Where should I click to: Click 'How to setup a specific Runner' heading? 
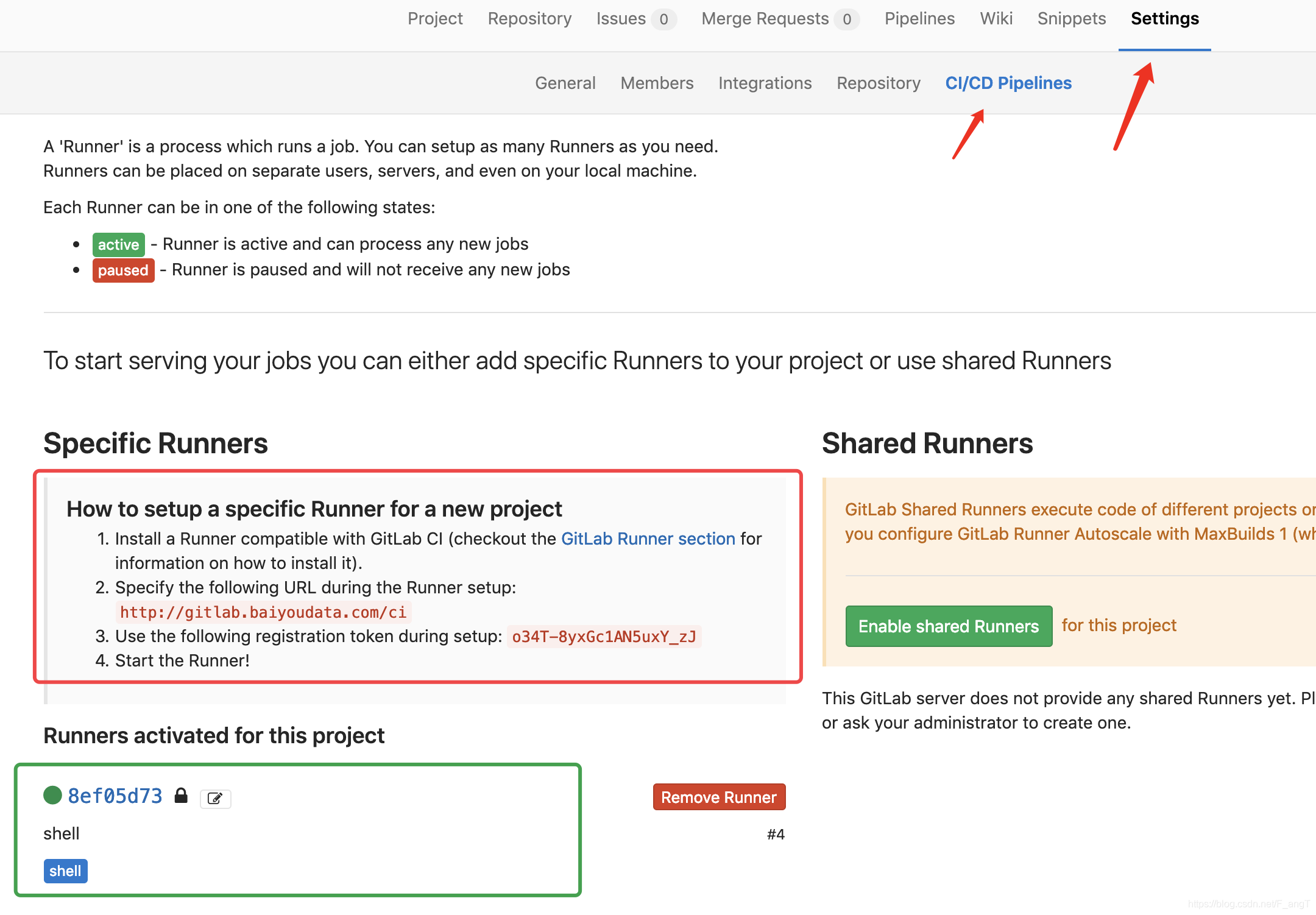click(314, 509)
